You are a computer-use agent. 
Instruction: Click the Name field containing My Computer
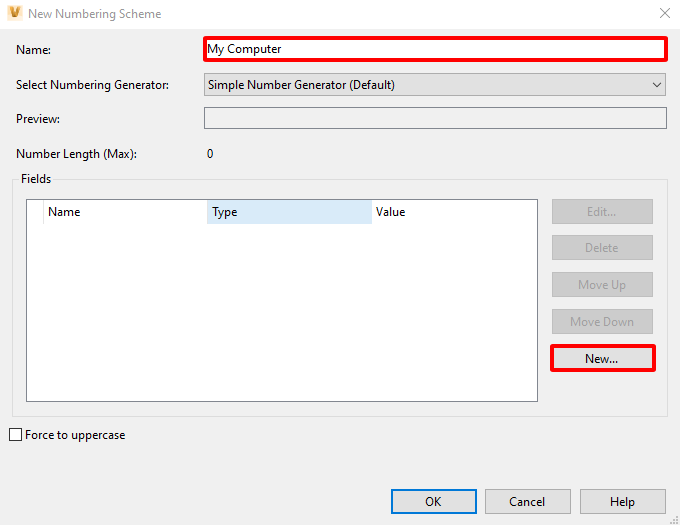pos(435,49)
